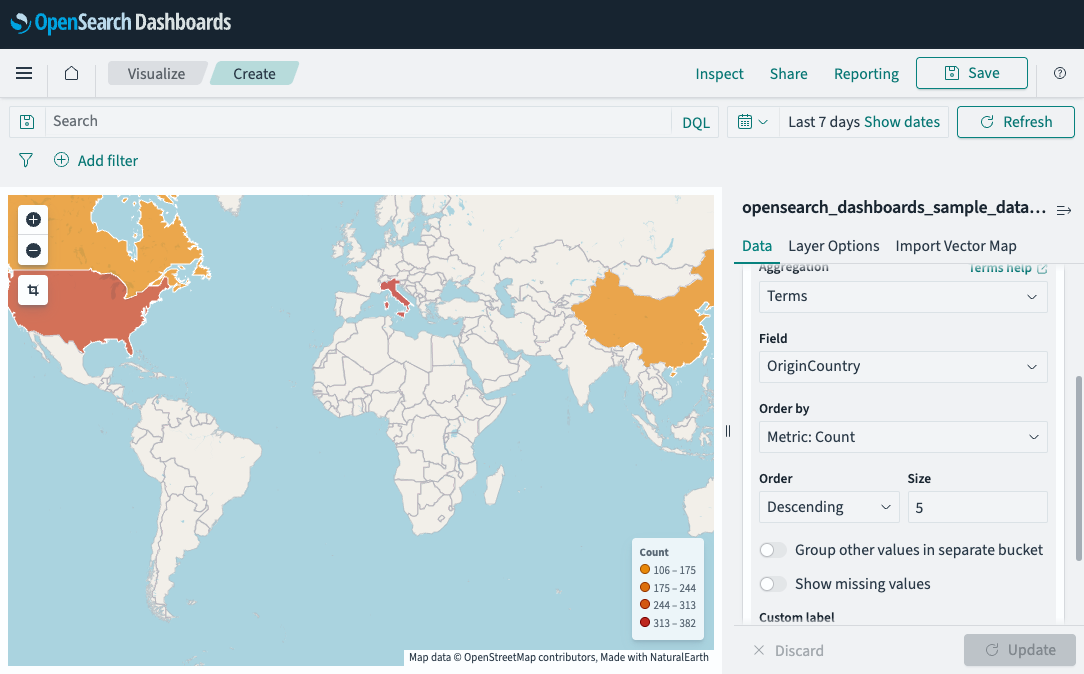1084x674 pixels.
Task: Click legend swatch 106 – 175
Action: tap(645, 570)
